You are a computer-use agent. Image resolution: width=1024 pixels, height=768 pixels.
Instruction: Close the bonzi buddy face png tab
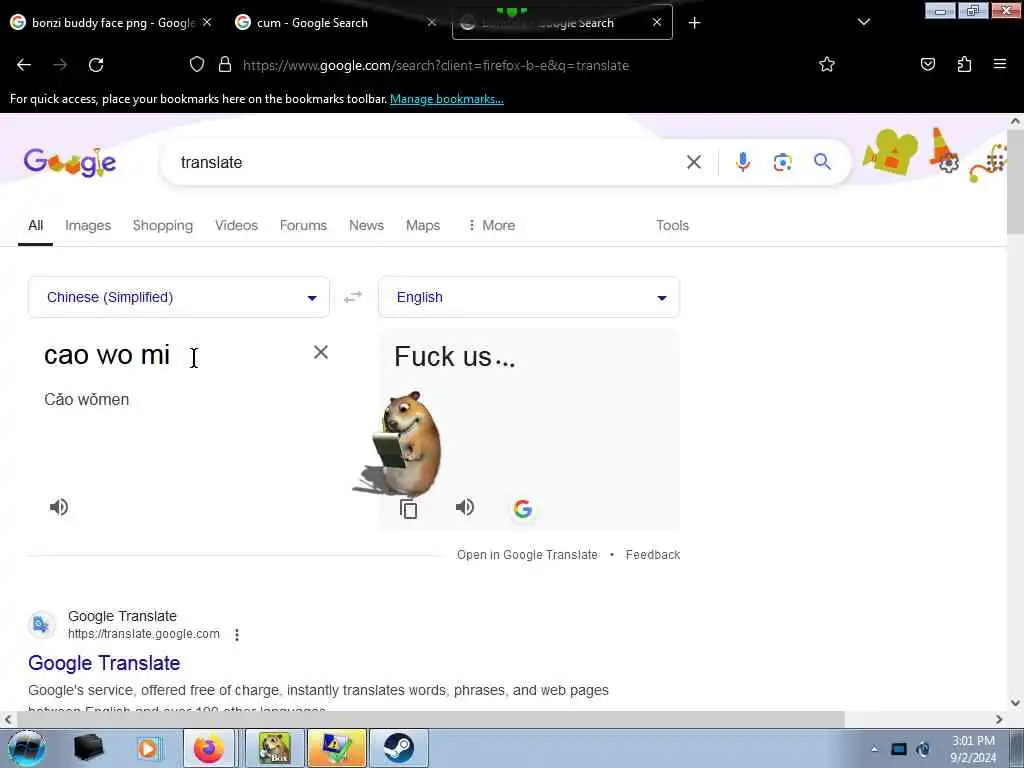[x=207, y=22]
